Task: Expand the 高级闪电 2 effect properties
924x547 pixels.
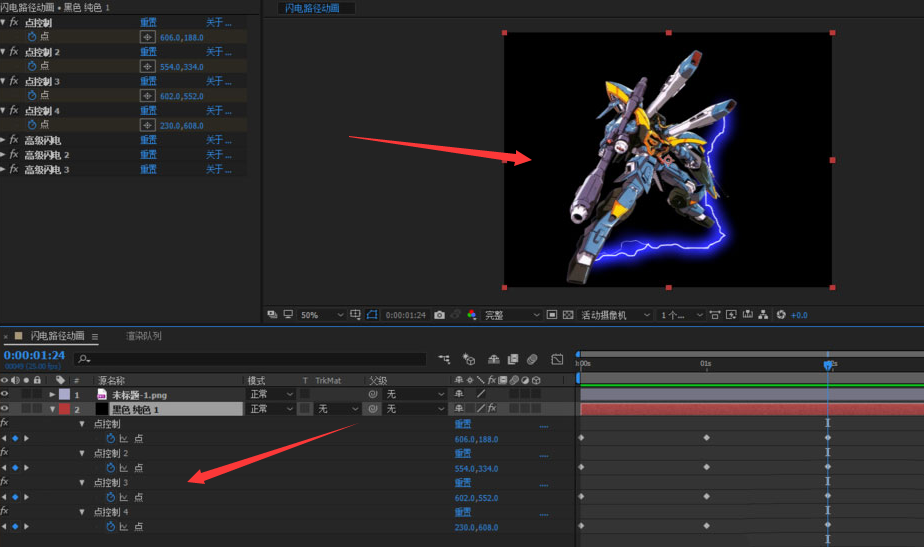Action: [x=4, y=155]
